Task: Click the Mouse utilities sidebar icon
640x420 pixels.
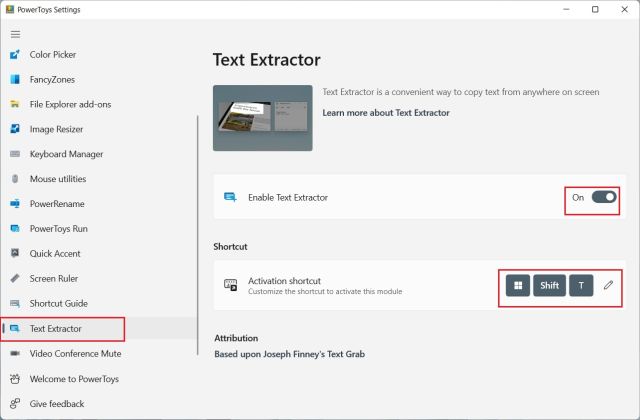Action: pos(15,179)
